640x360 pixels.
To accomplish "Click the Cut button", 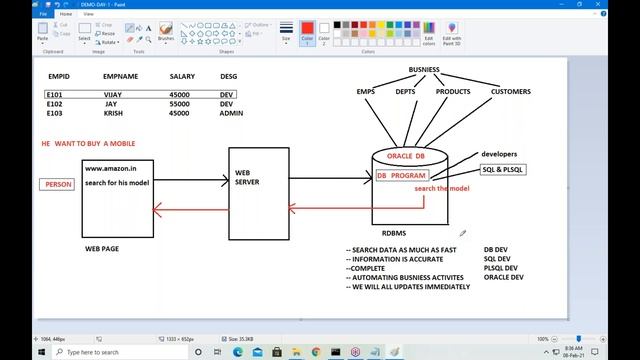I will click(60, 25).
